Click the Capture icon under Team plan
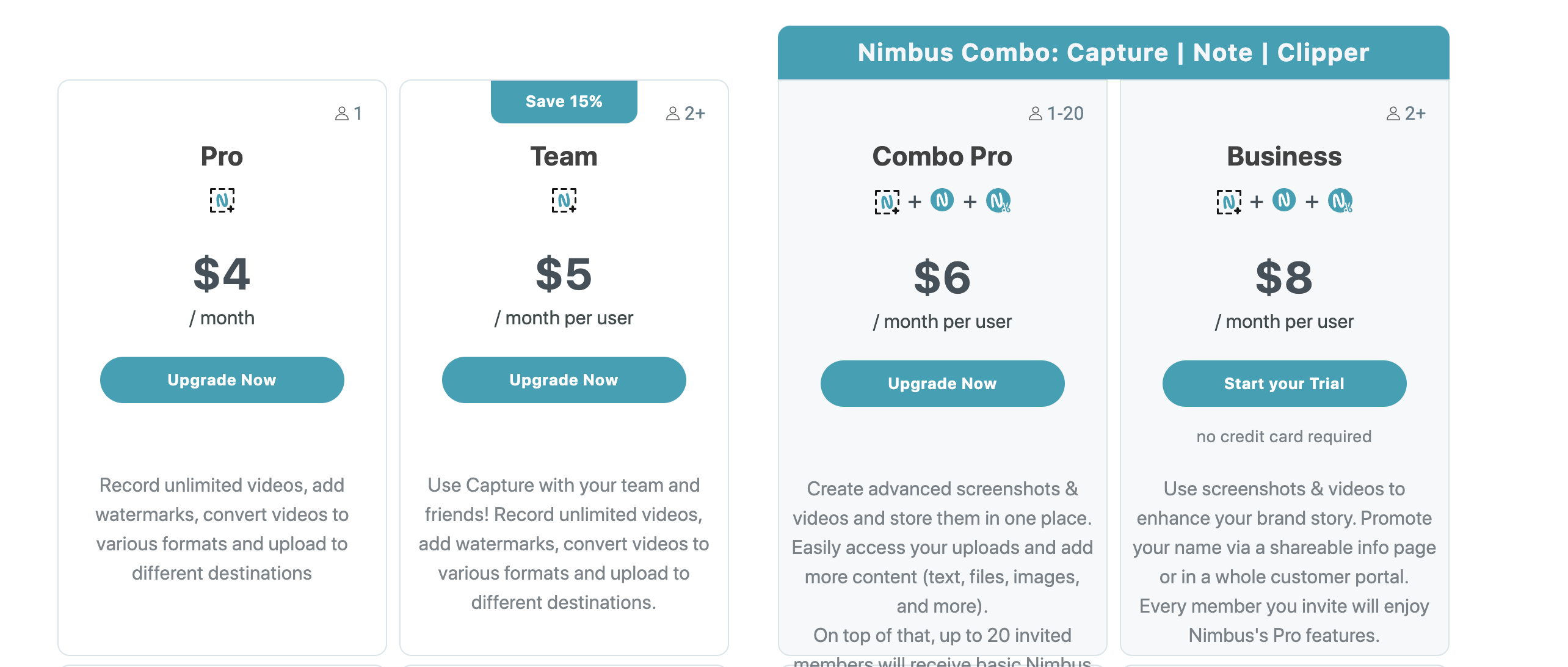 565,199
